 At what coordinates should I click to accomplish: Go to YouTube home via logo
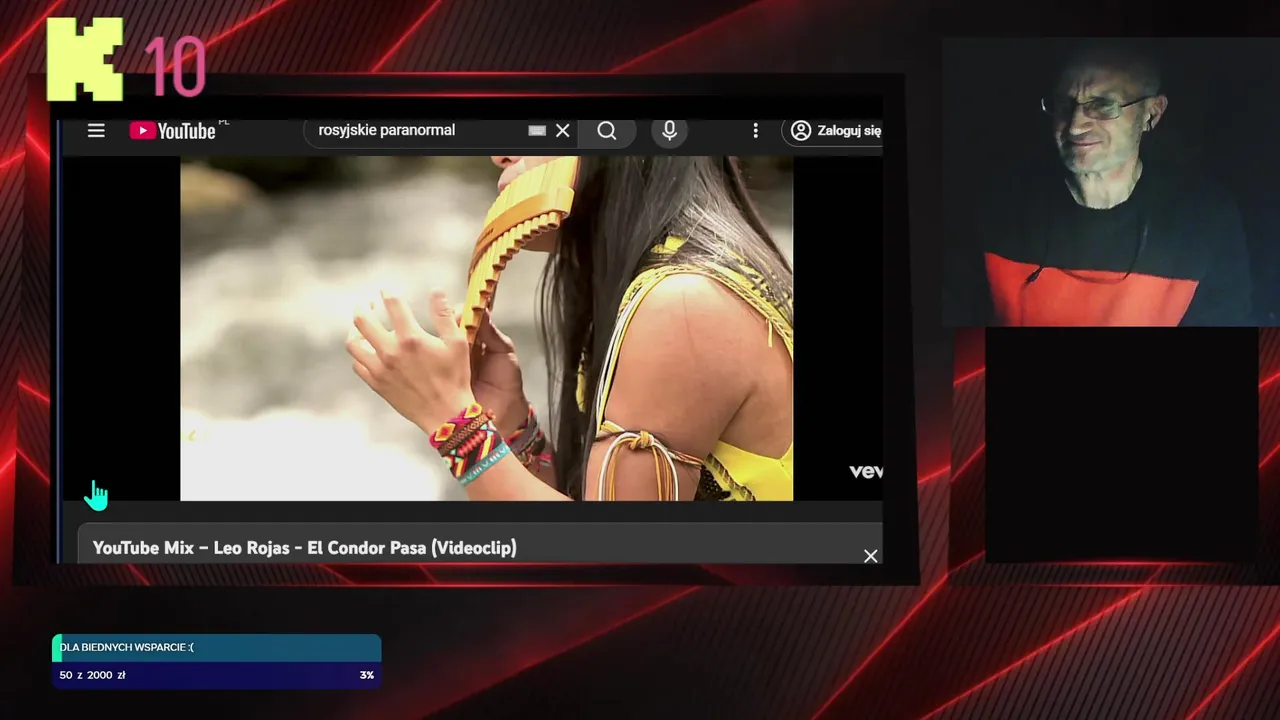(x=172, y=131)
